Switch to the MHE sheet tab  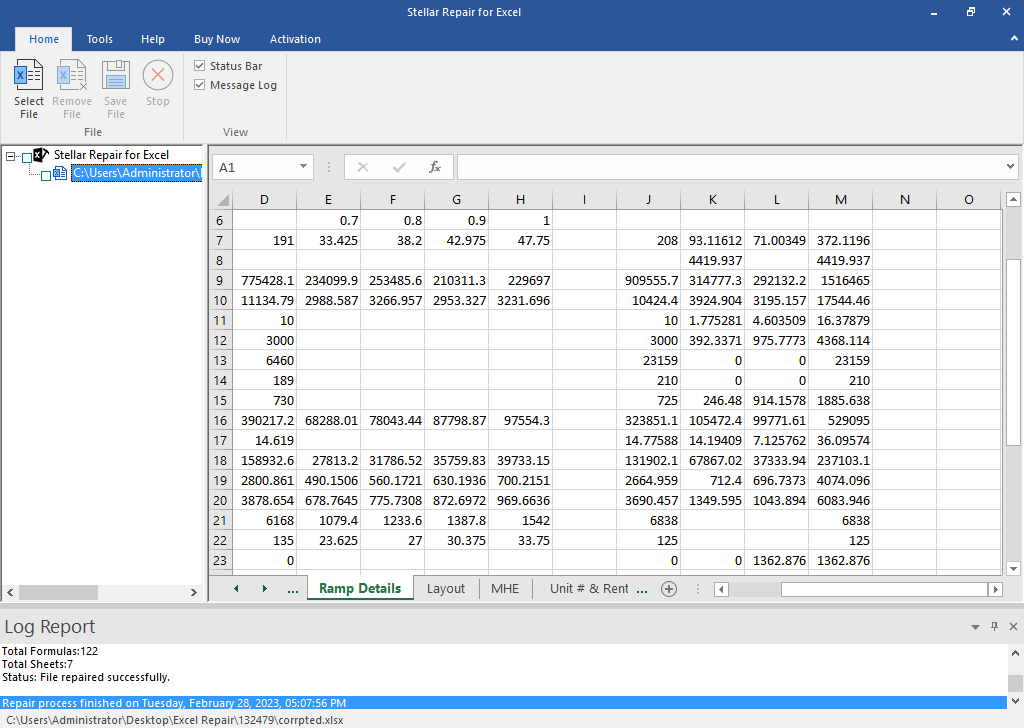click(x=505, y=589)
